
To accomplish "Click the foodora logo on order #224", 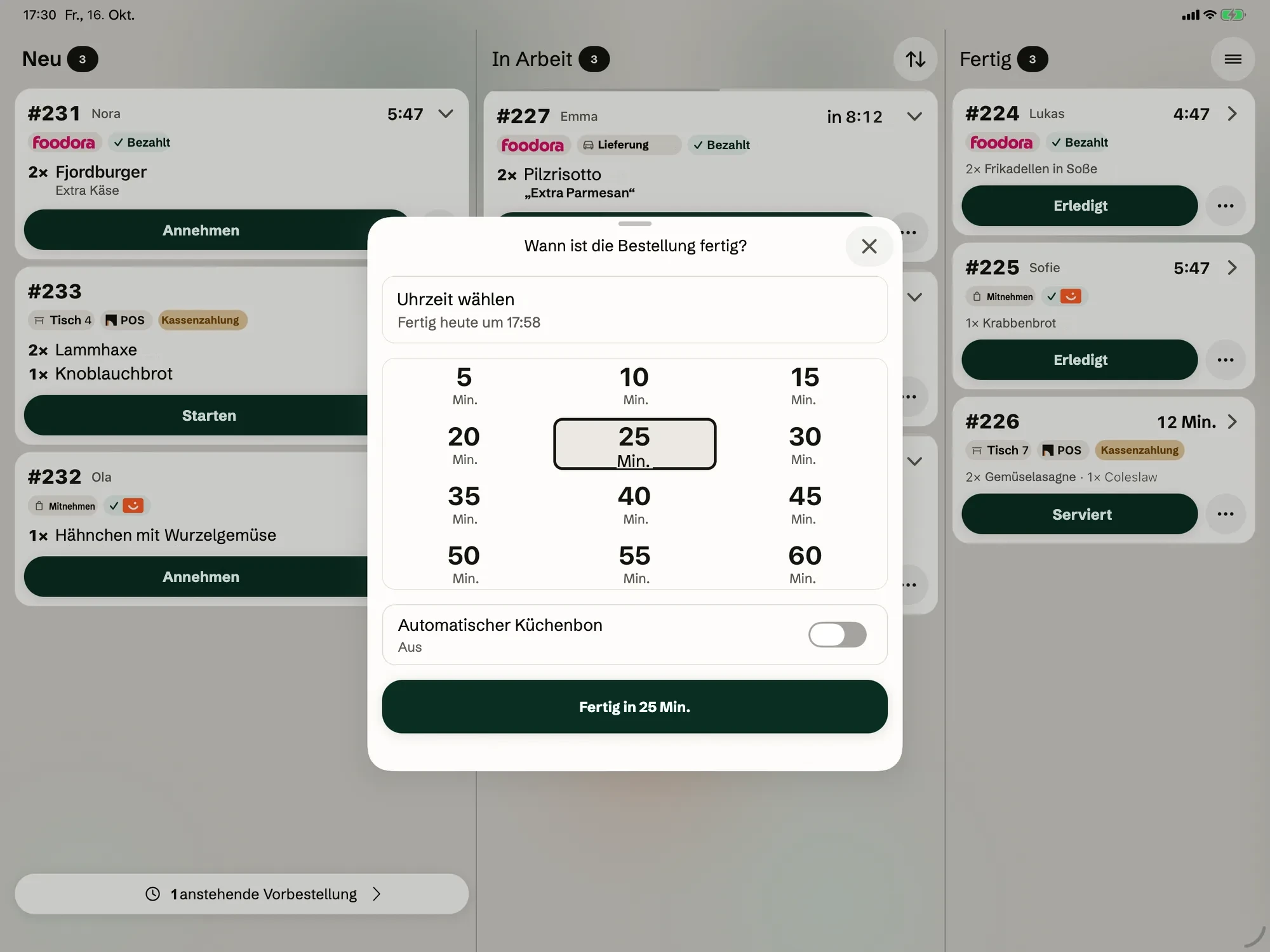I will tap(1001, 142).
